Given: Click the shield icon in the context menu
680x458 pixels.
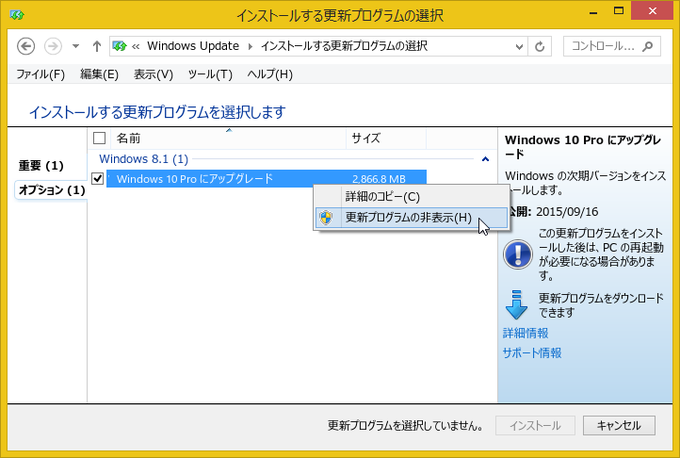Looking at the screenshot, I should click(326, 217).
